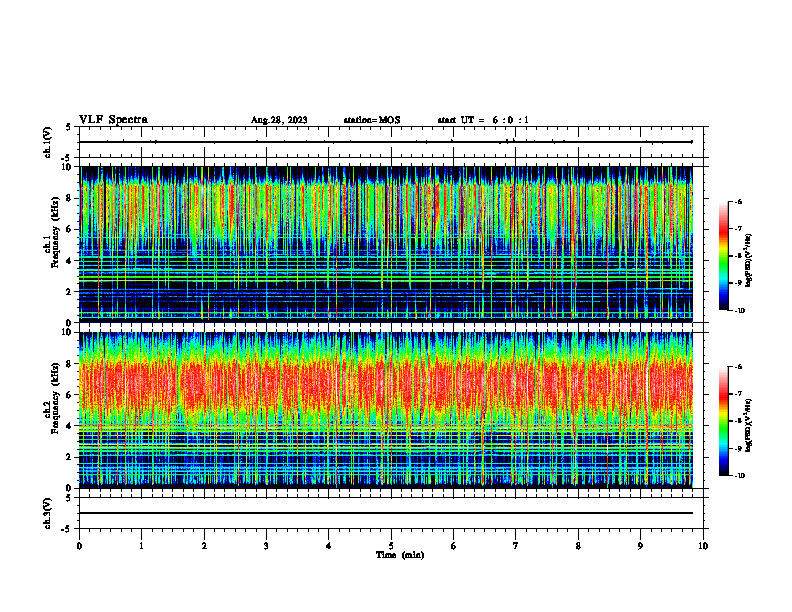Click the "-6" label on ch.2 colorbar
Screen dimensions: 792x612
pos(738,367)
